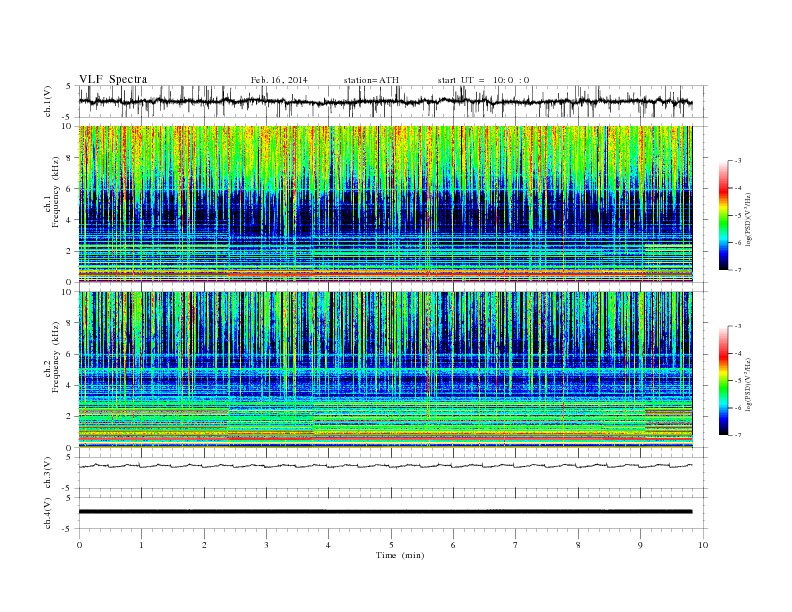The width and height of the screenshot is (792, 612).
Task: Click the "0" tick on the time axis
Action: tap(79, 545)
